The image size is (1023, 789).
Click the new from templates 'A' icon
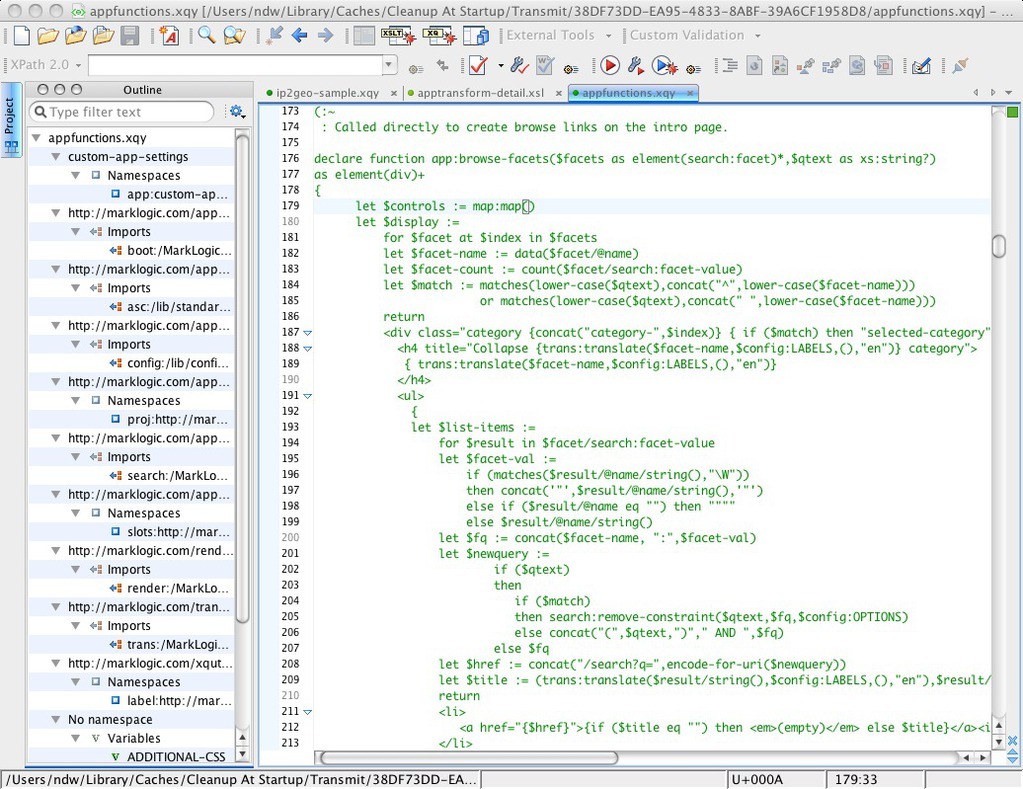pyautogui.click(x=168, y=35)
